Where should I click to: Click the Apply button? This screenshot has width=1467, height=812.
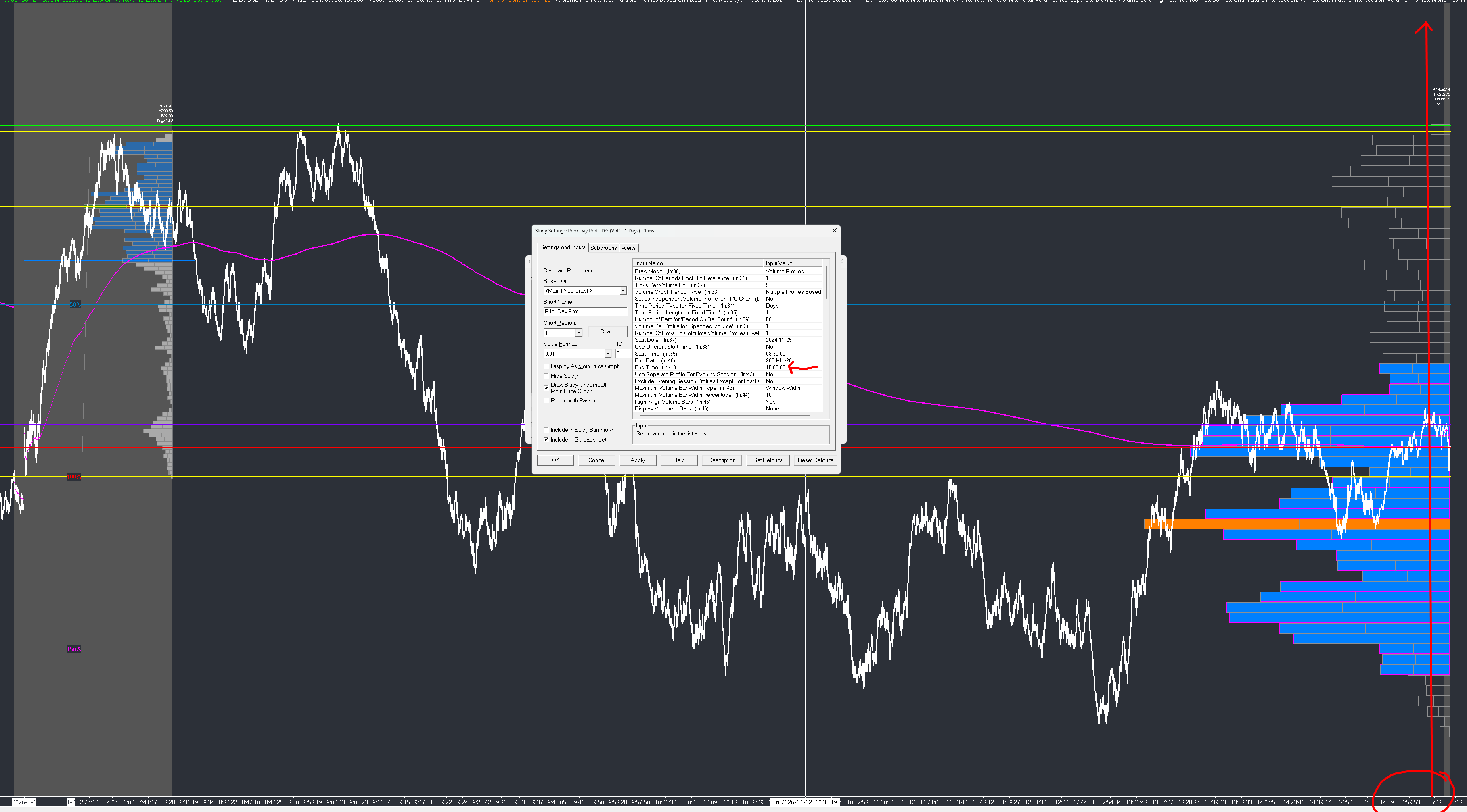(637, 460)
